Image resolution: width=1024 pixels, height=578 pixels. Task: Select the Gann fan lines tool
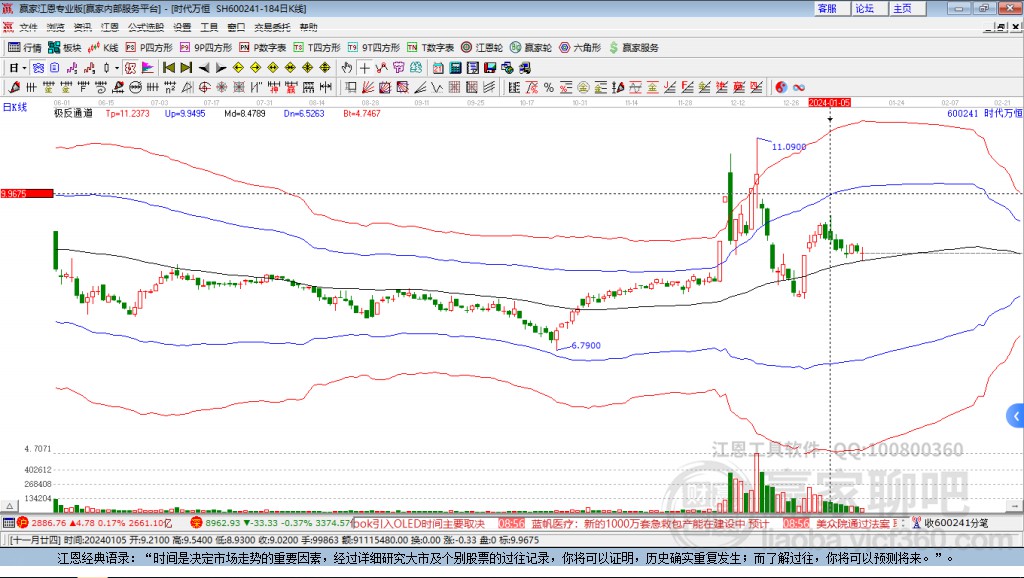pyautogui.click(x=368, y=88)
